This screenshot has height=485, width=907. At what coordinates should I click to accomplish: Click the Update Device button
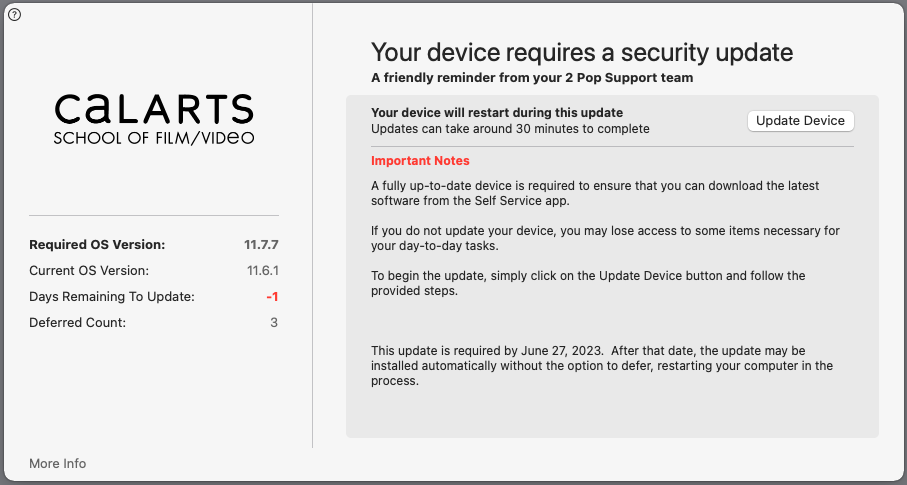tap(801, 121)
